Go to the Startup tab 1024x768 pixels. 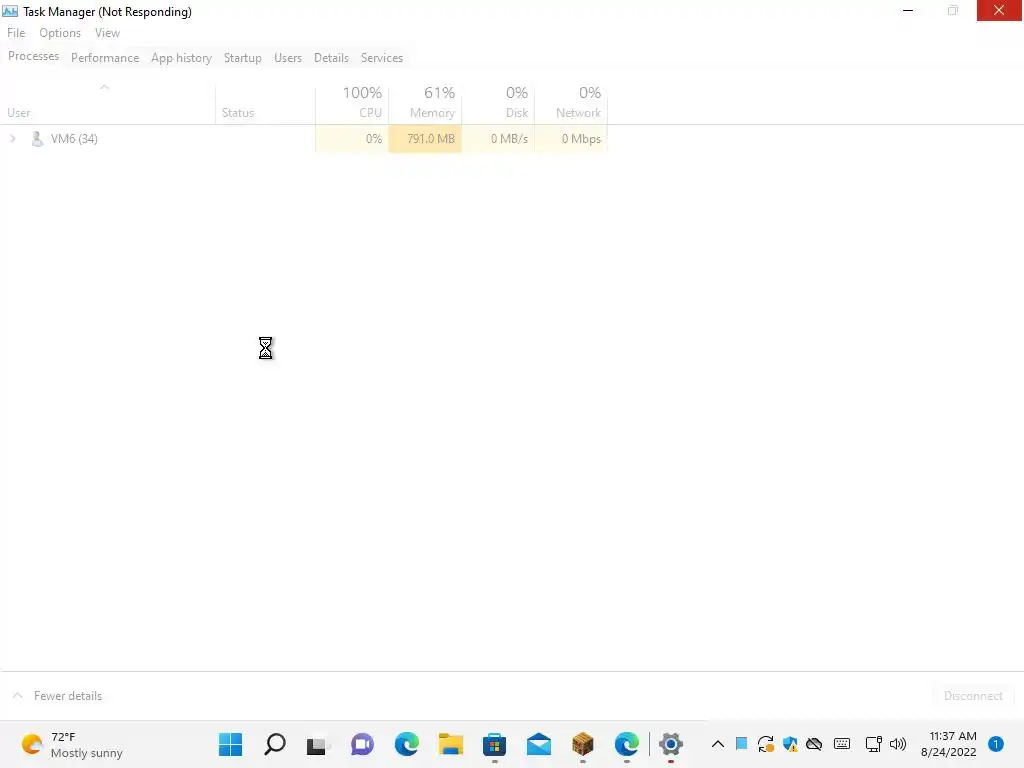coord(242,57)
